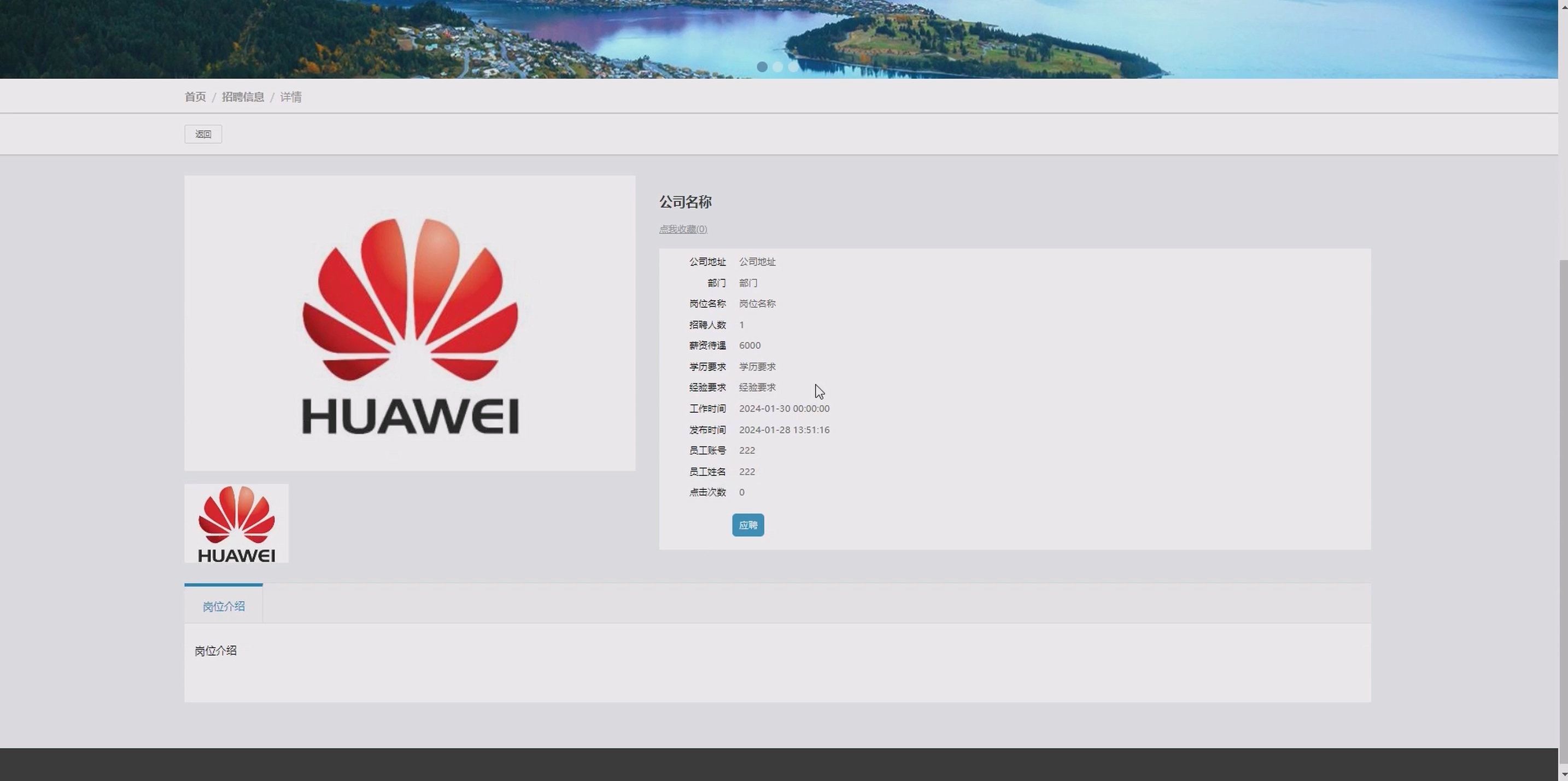Click the 经验要求 label
Viewport: 1568px width, 781px height.
coord(707,387)
